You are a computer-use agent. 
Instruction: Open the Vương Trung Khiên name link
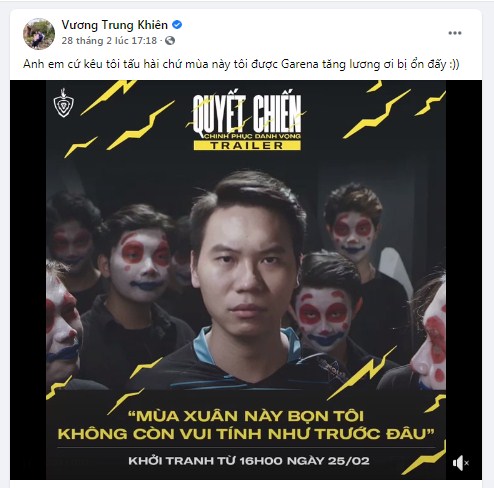[x=114, y=25]
